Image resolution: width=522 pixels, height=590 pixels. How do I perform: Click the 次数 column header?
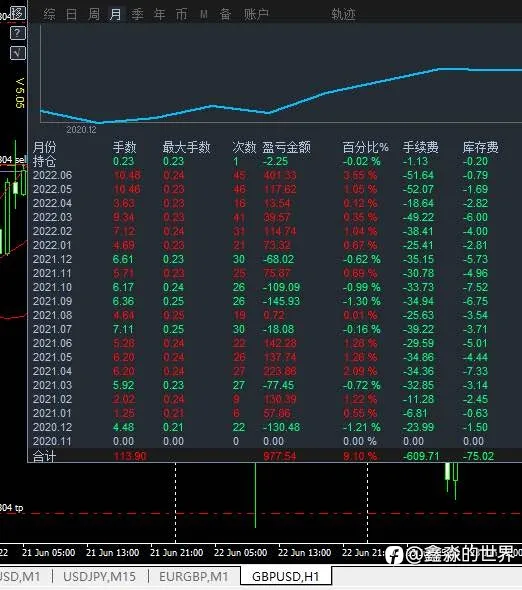[244, 147]
